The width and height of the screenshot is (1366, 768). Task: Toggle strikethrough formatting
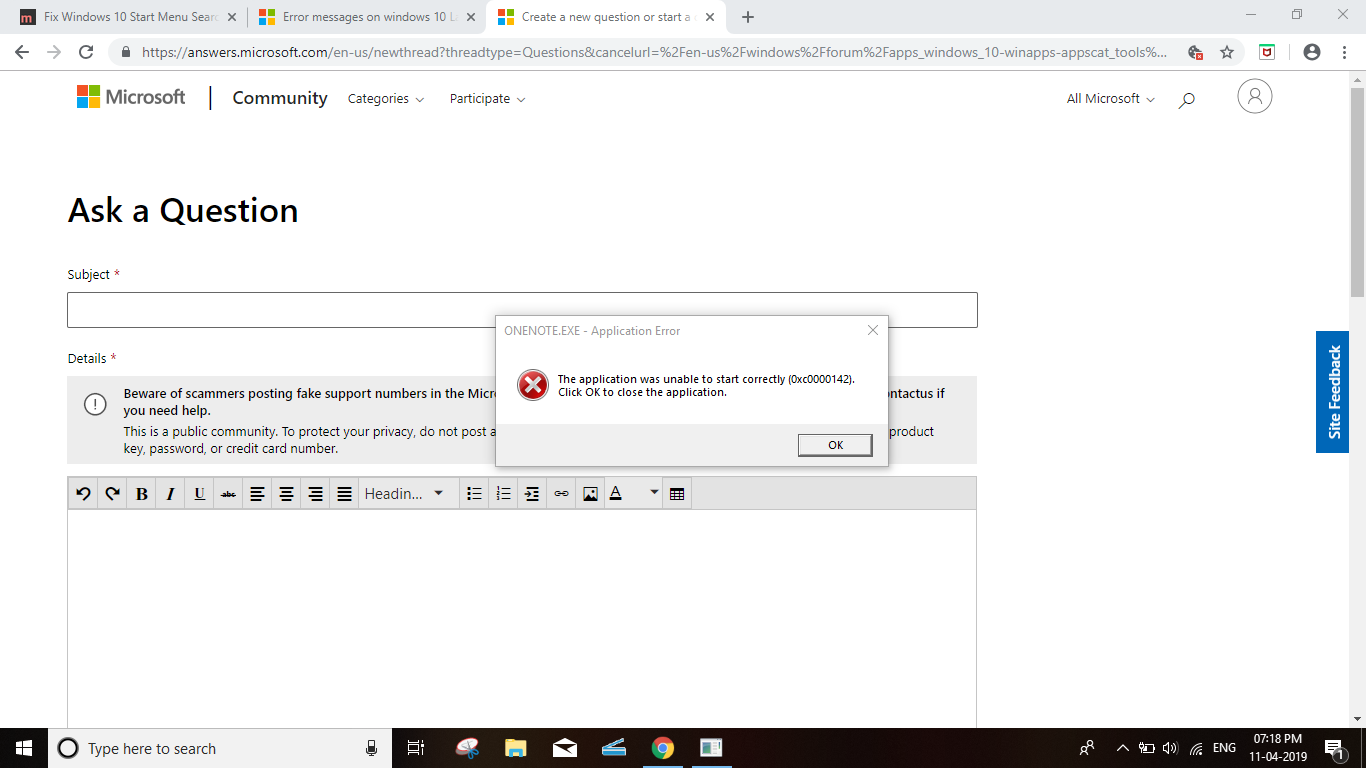(228, 493)
